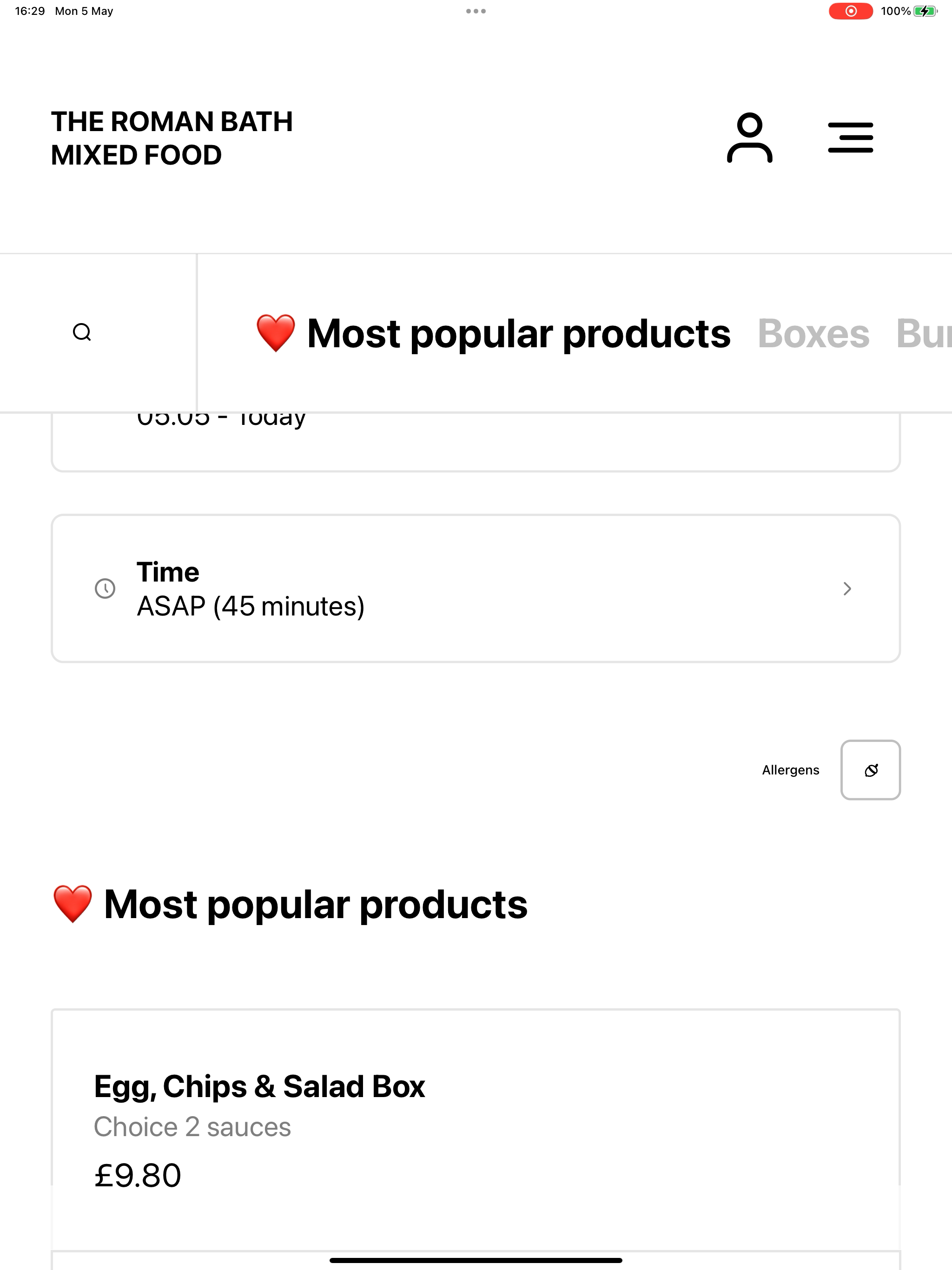
Task: Open the ASAP (45 minutes) time selector
Action: (476, 589)
